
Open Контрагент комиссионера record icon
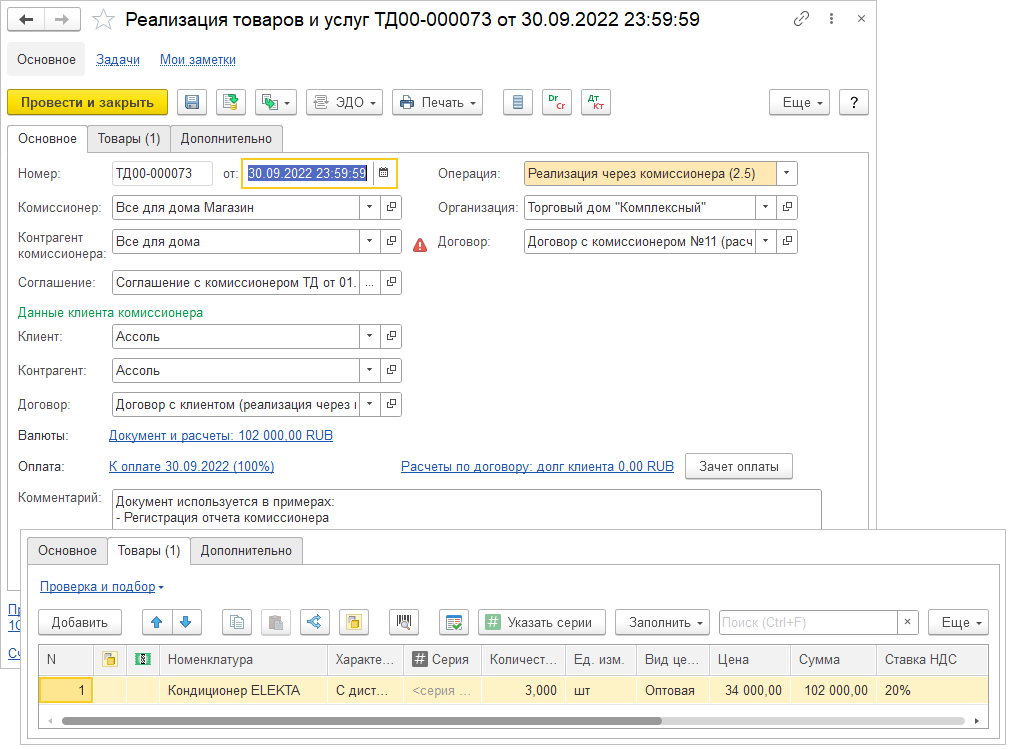pyautogui.click(x=391, y=241)
